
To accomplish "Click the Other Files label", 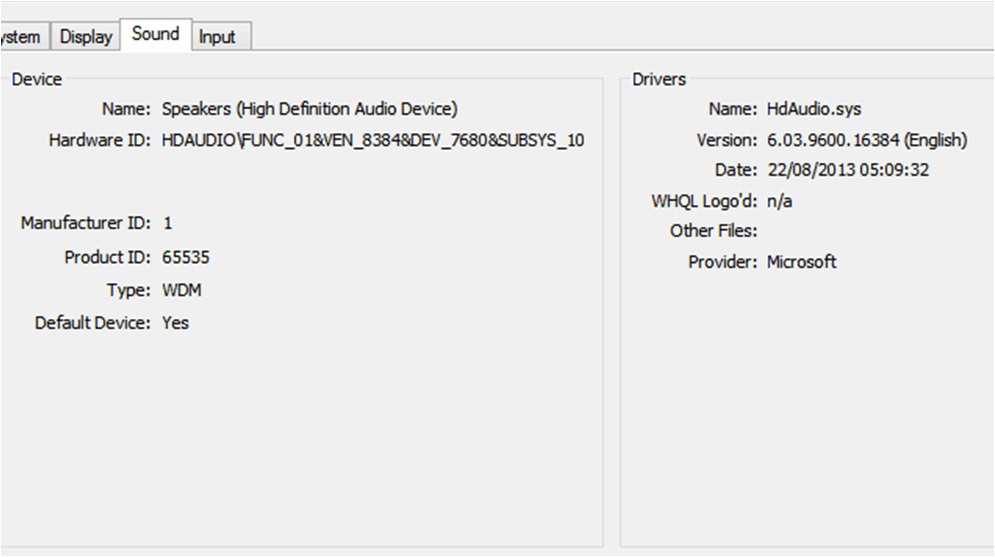I will [x=713, y=231].
